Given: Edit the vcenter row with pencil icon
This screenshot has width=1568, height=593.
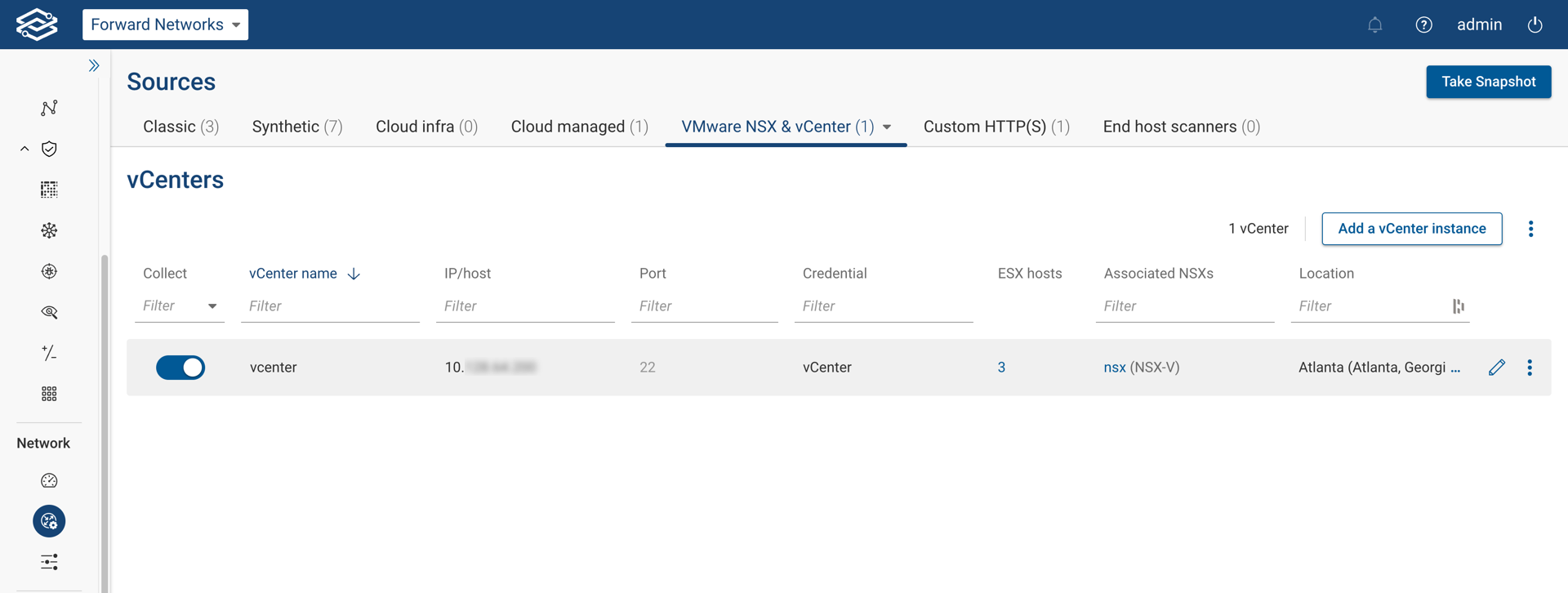Looking at the screenshot, I should click(1496, 368).
